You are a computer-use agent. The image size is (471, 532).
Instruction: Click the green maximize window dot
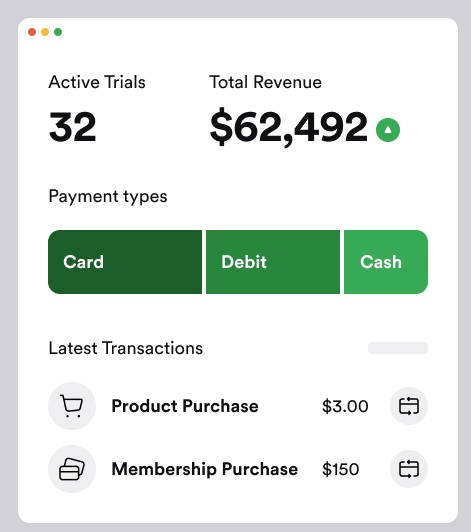(58, 32)
